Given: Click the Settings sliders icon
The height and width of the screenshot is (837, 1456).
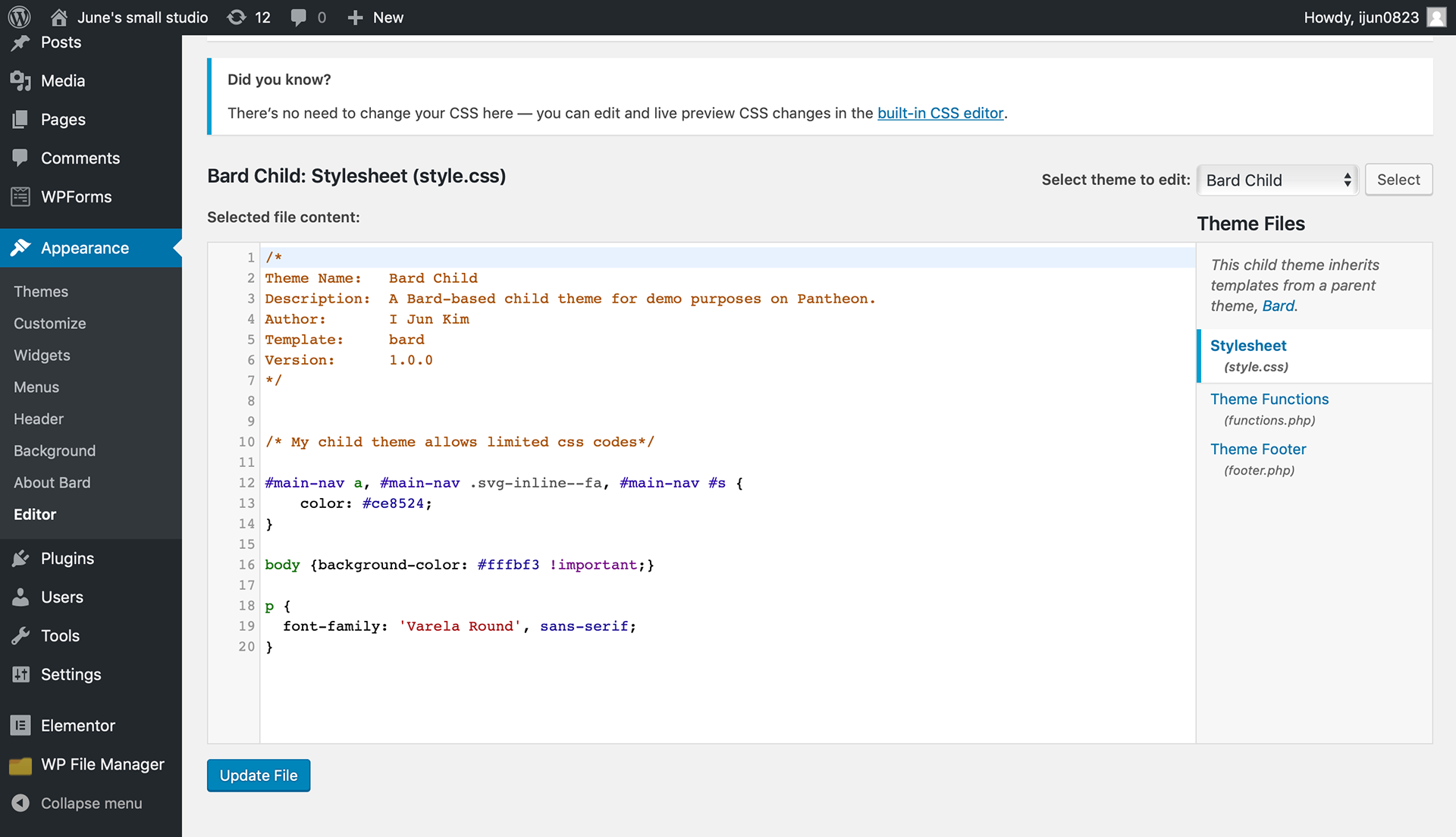Looking at the screenshot, I should tap(20, 674).
